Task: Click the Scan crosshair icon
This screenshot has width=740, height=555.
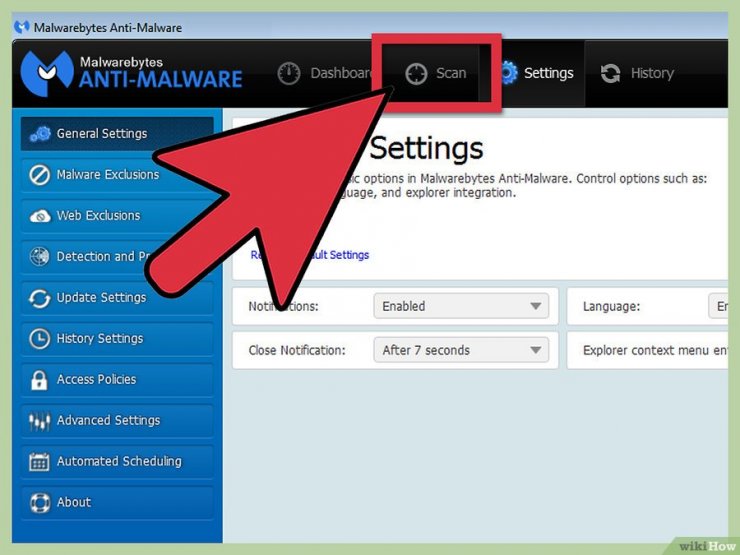Action: 416,74
